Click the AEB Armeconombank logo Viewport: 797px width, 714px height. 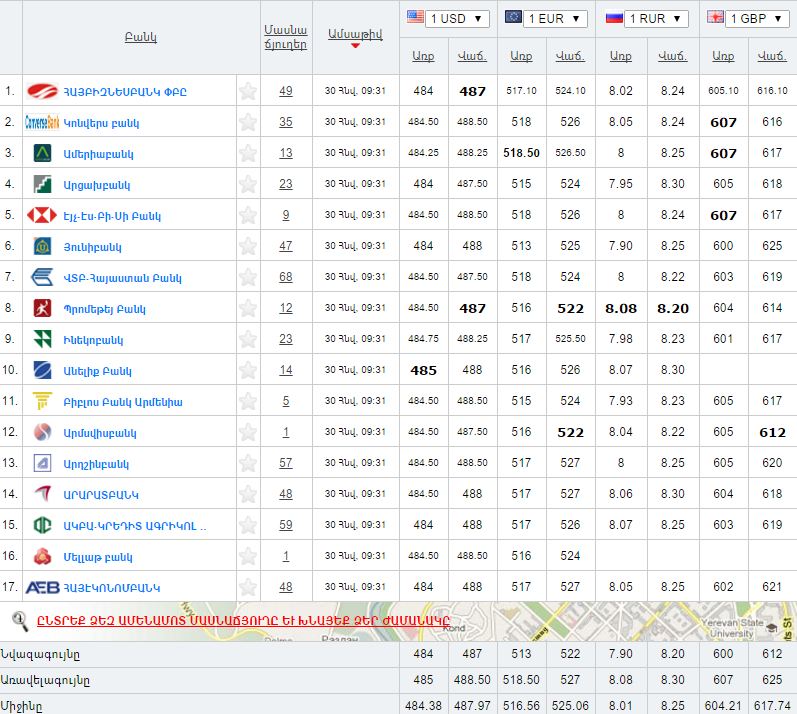pyautogui.click(x=42, y=588)
